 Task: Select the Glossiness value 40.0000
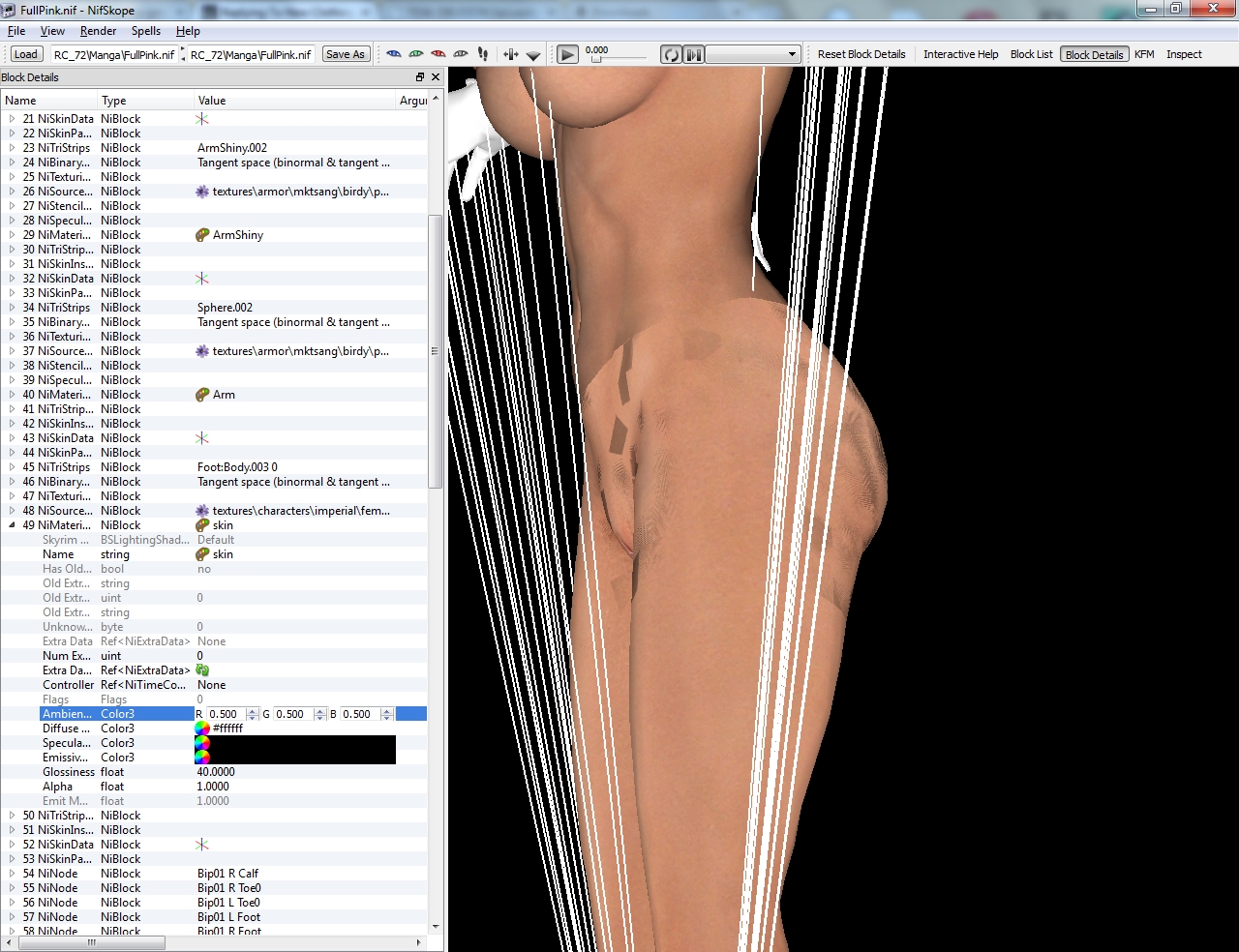click(x=216, y=772)
